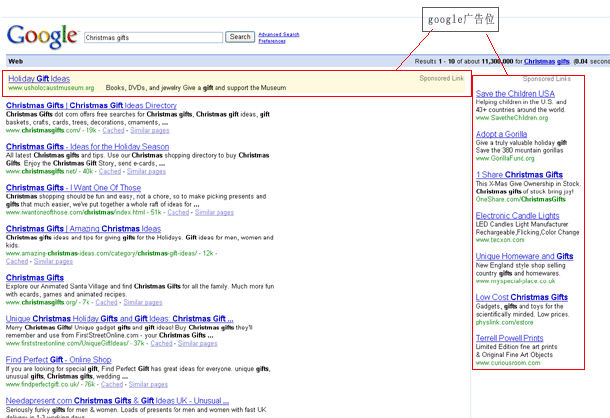Open the Advanced Search link
Viewport: 610px width, 418px height.
point(279,34)
